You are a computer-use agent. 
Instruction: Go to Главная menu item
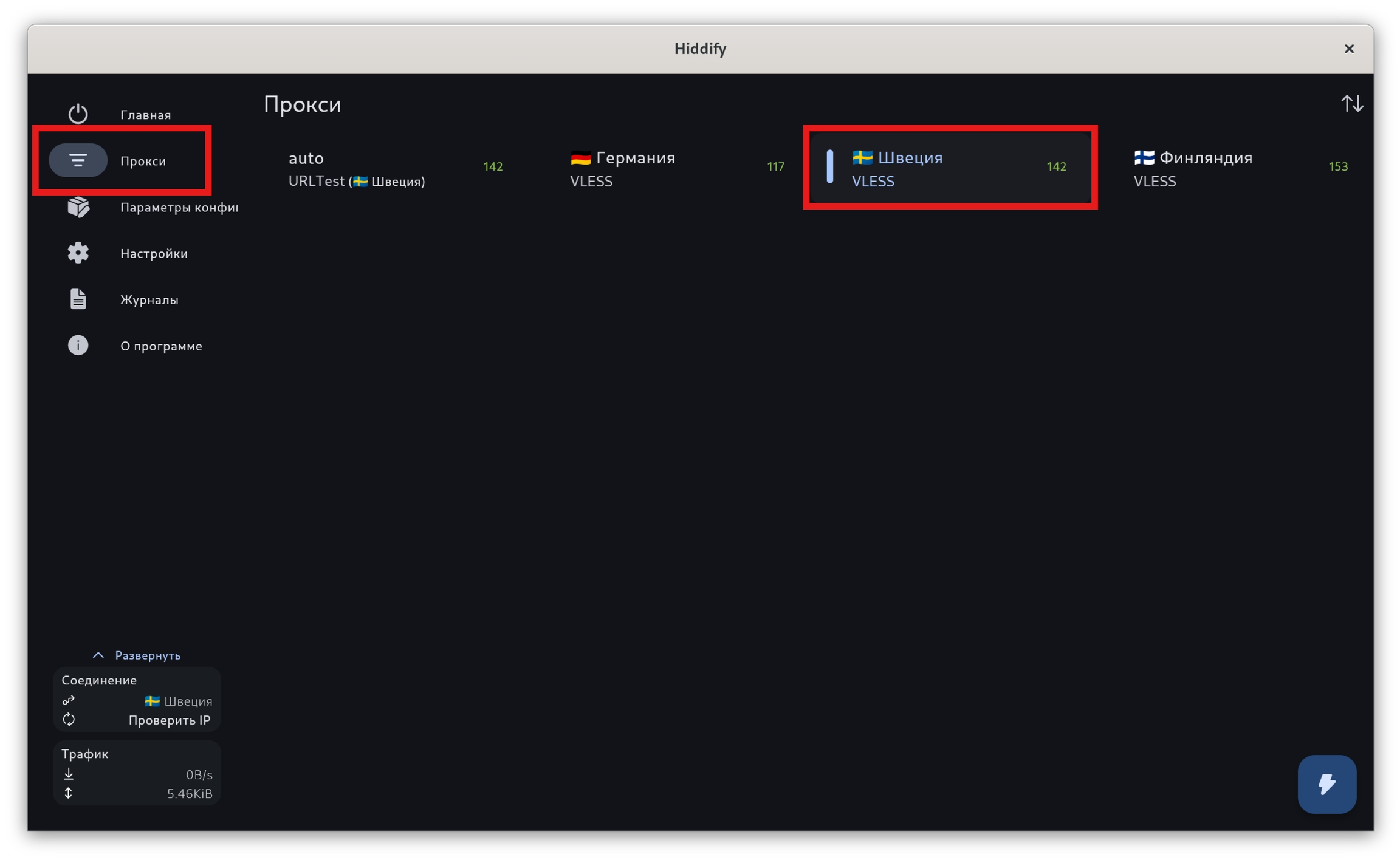pos(145,115)
